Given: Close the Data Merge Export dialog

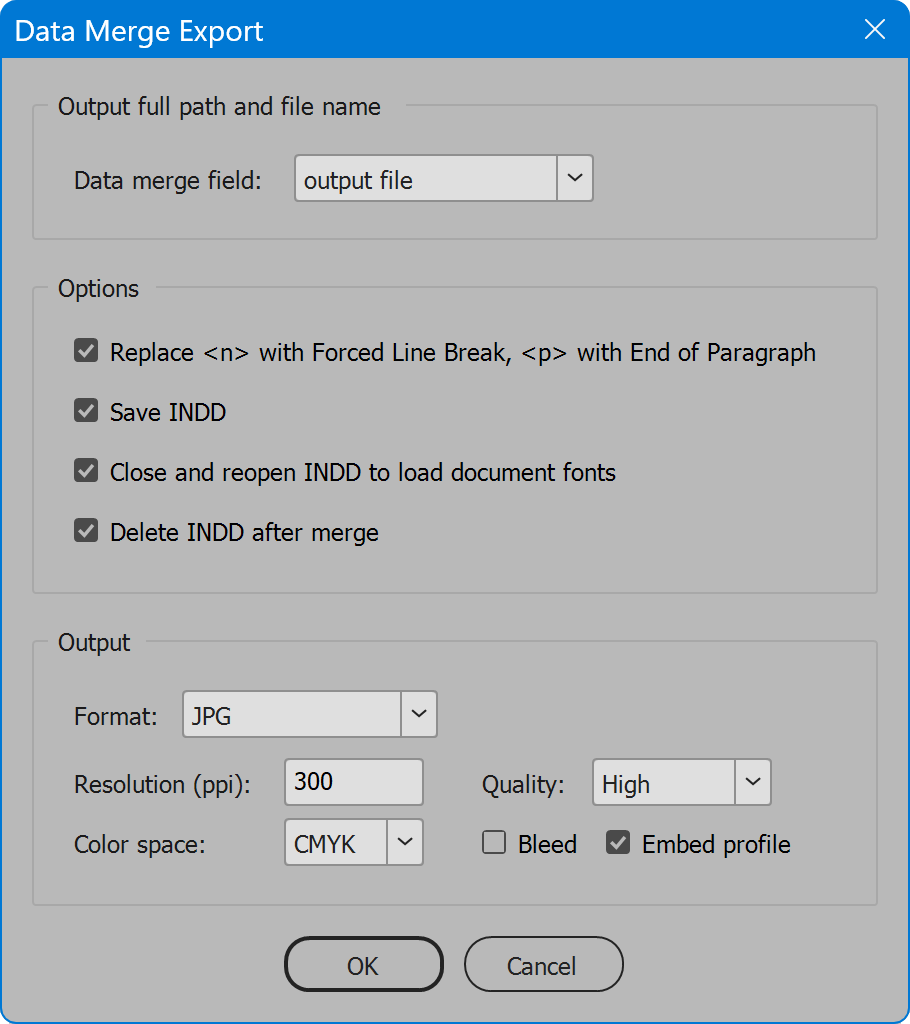Looking at the screenshot, I should [x=874, y=30].
